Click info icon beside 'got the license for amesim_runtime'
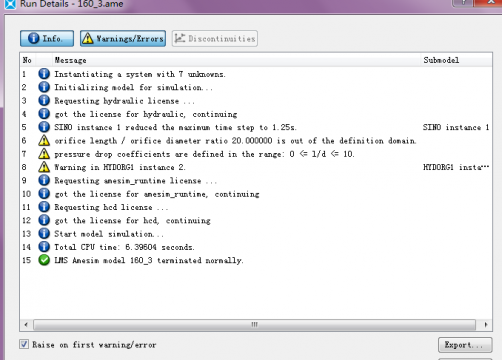Screen dimensions: 502x360 click(x=44, y=194)
